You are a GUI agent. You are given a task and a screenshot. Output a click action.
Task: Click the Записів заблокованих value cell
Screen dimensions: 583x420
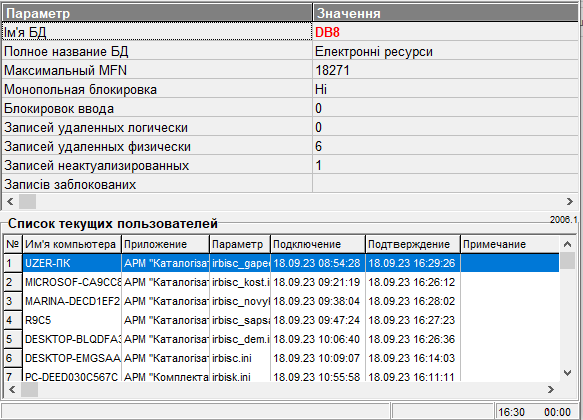click(445, 184)
